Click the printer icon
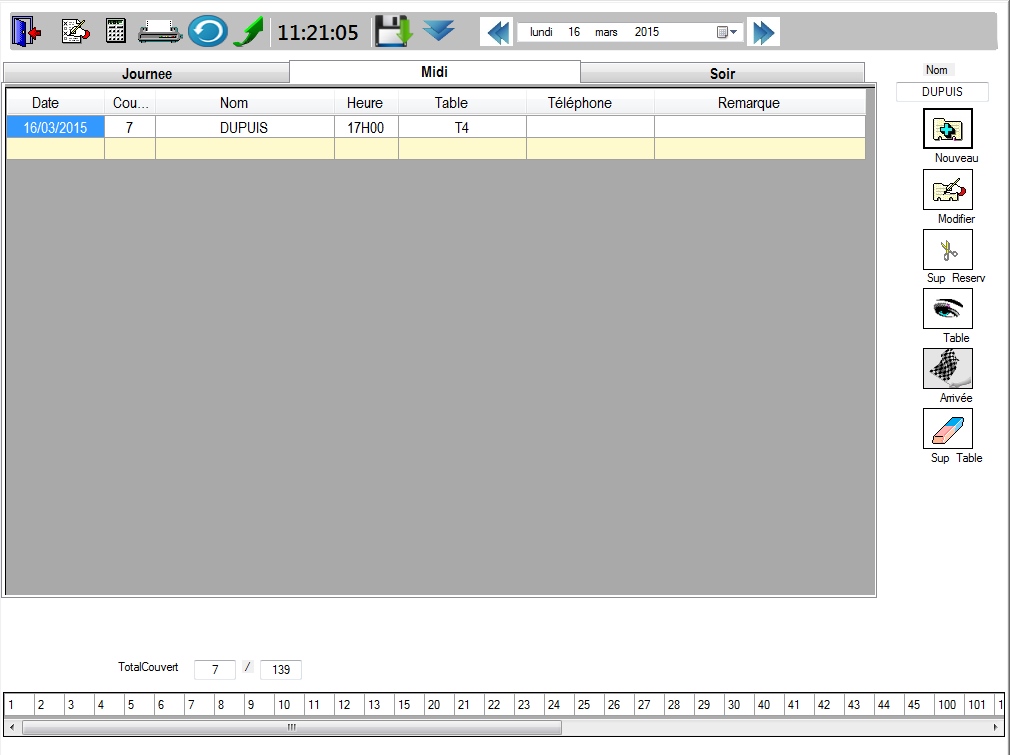Image resolution: width=1010 pixels, height=755 pixels. click(160, 32)
